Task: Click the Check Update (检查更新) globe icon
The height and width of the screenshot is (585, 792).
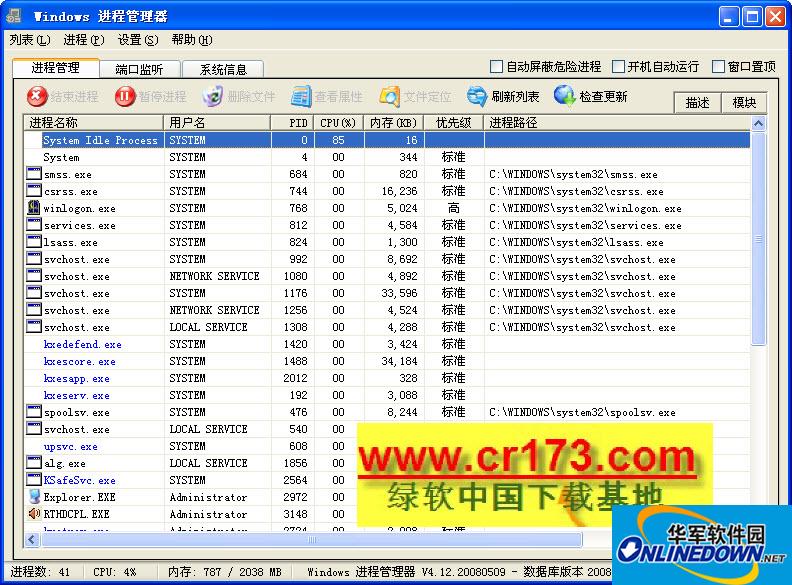Action: click(x=564, y=96)
